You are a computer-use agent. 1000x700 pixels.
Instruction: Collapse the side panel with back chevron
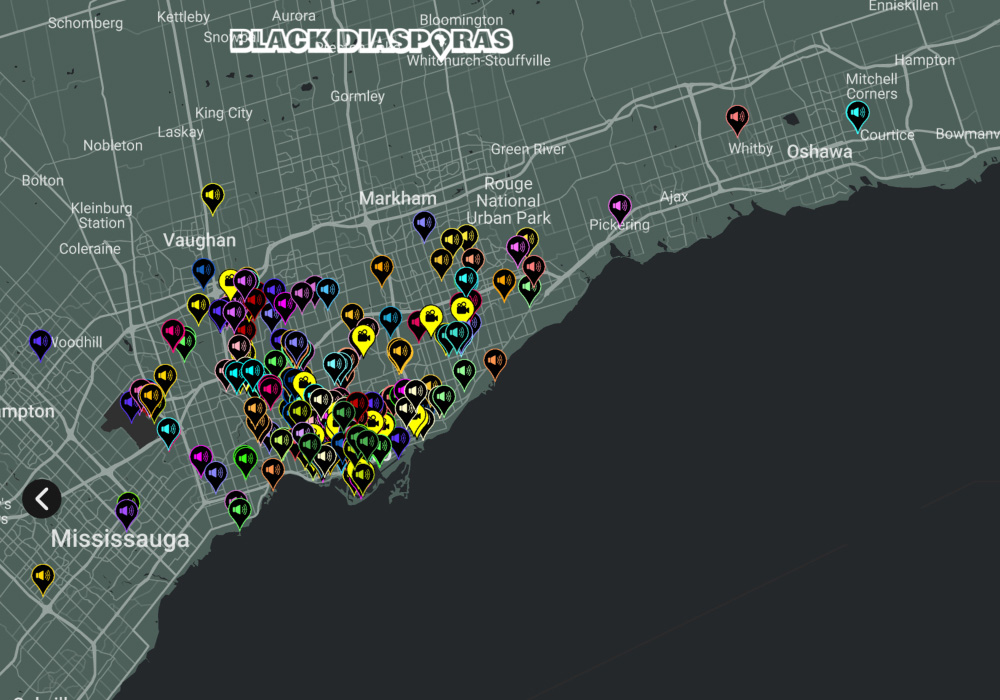(x=42, y=498)
